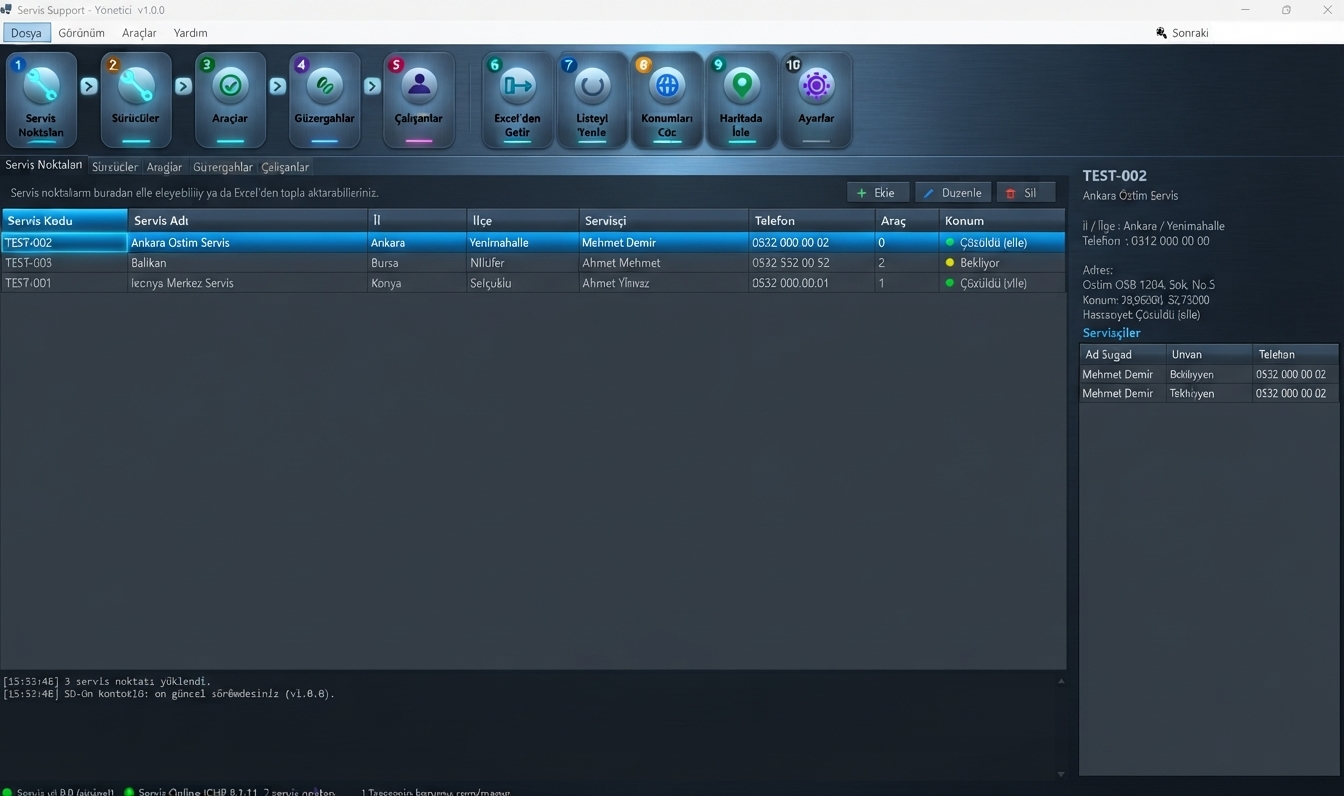
Task: Sort by Telefon column header in main table
Action: coord(811,220)
